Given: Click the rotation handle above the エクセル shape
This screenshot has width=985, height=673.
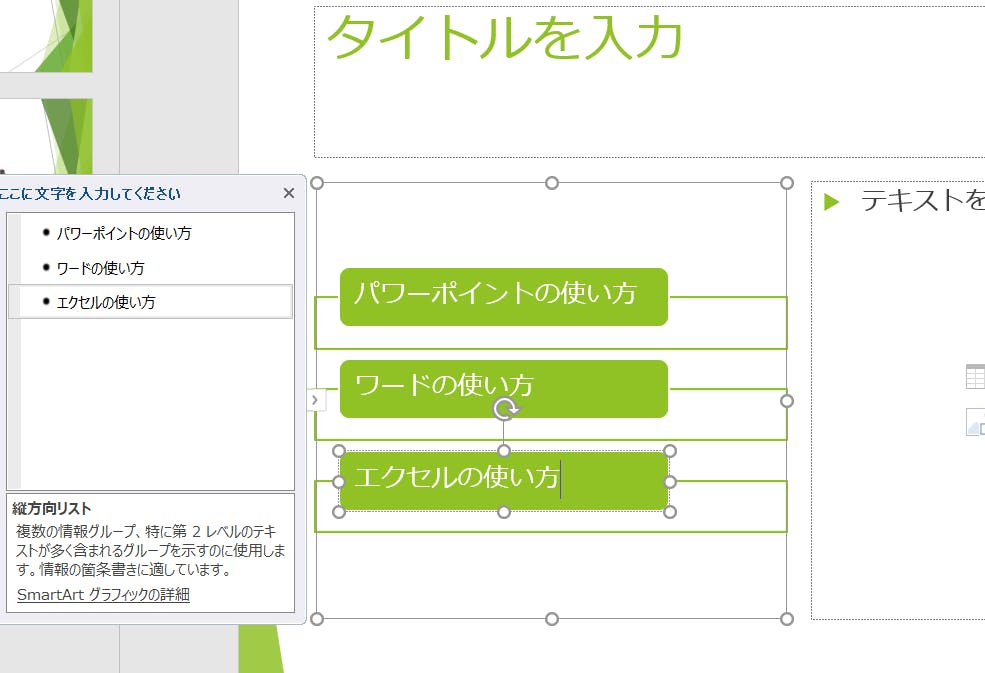Looking at the screenshot, I should [x=506, y=408].
